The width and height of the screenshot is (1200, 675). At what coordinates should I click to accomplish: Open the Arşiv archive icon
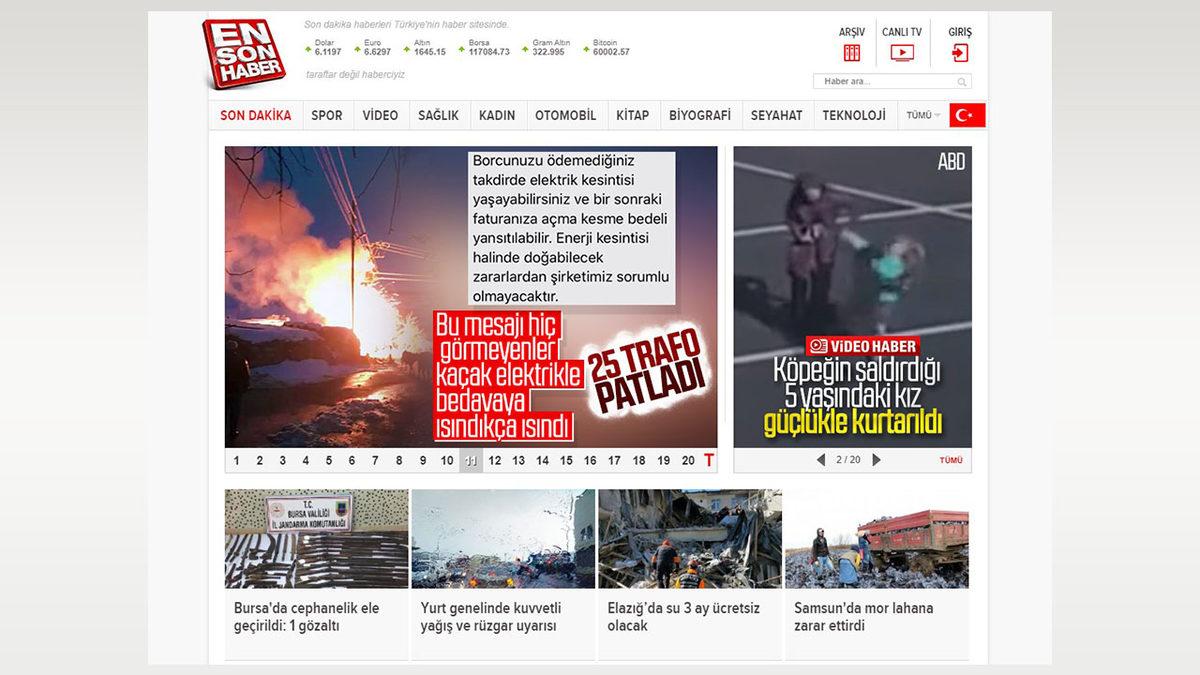click(852, 53)
